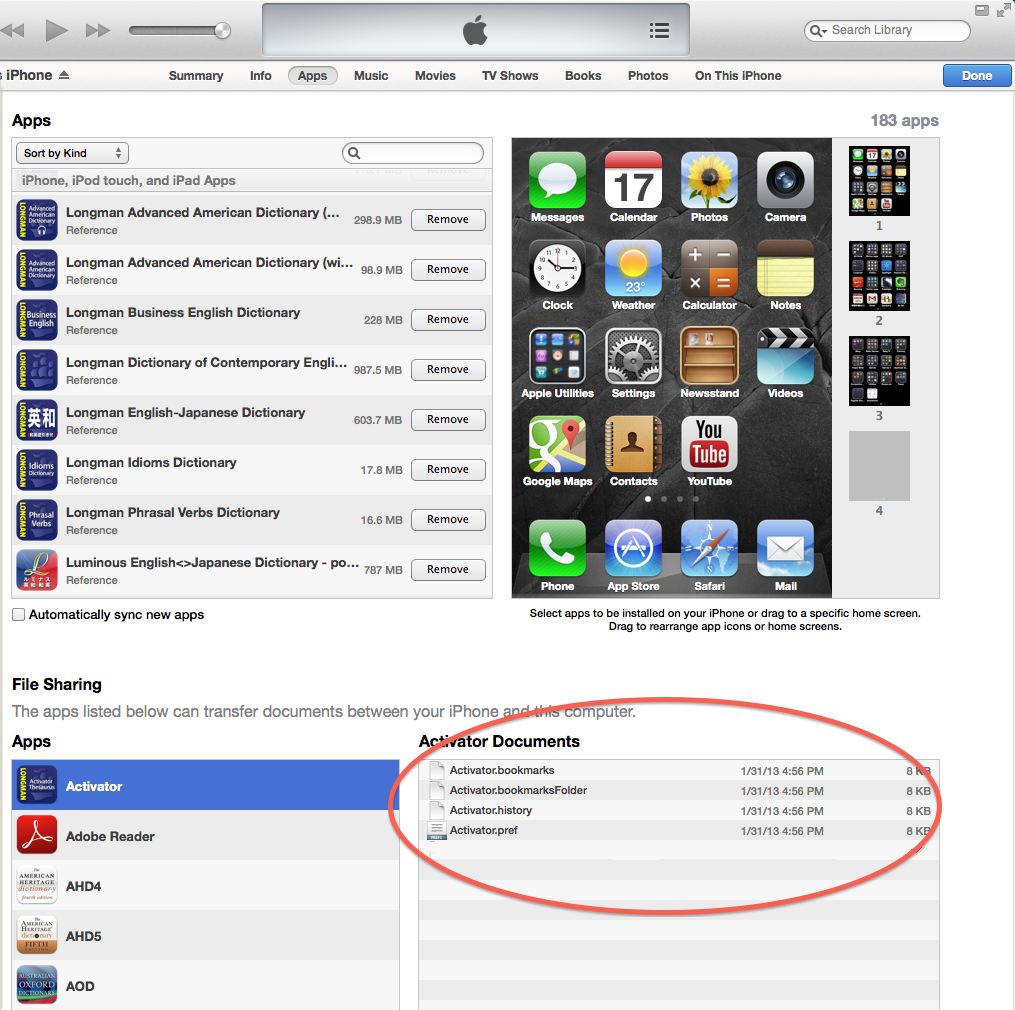
Task: Click the Fast Forward button
Action: pyautogui.click(x=98, y=30)
